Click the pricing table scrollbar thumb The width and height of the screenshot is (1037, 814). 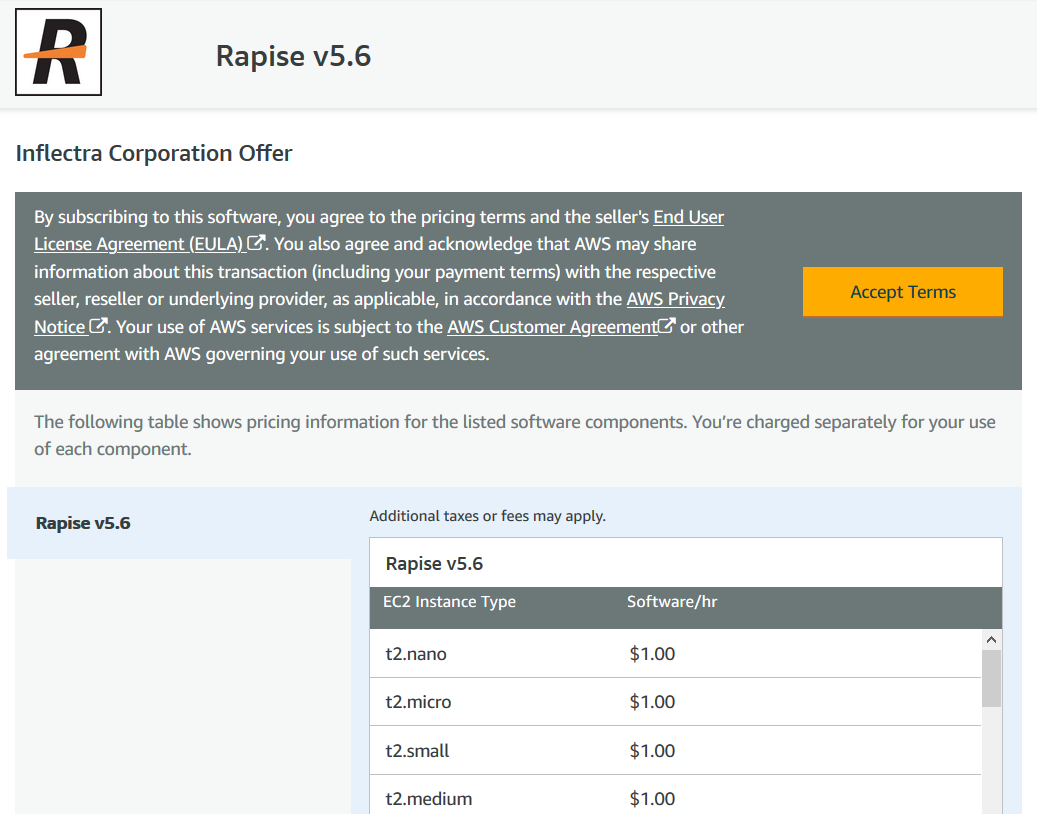[x=991, y=680]
